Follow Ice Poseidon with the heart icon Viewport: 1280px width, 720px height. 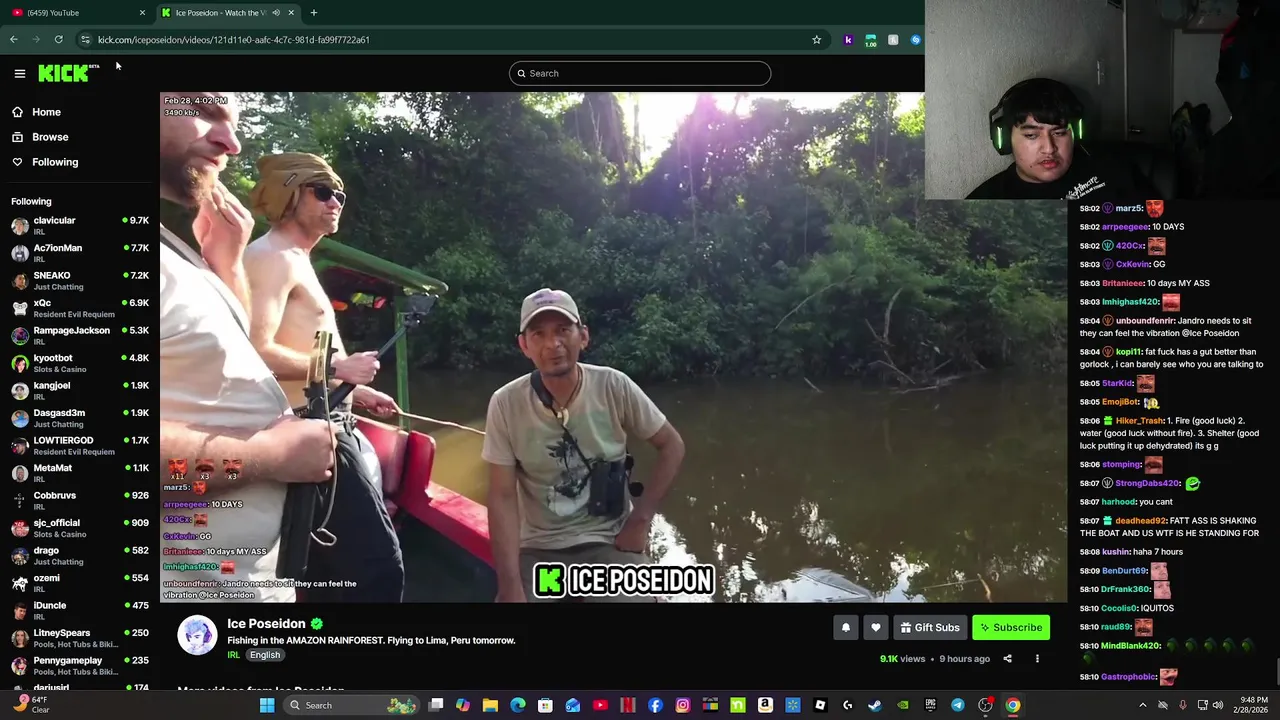tap(875, 627)
